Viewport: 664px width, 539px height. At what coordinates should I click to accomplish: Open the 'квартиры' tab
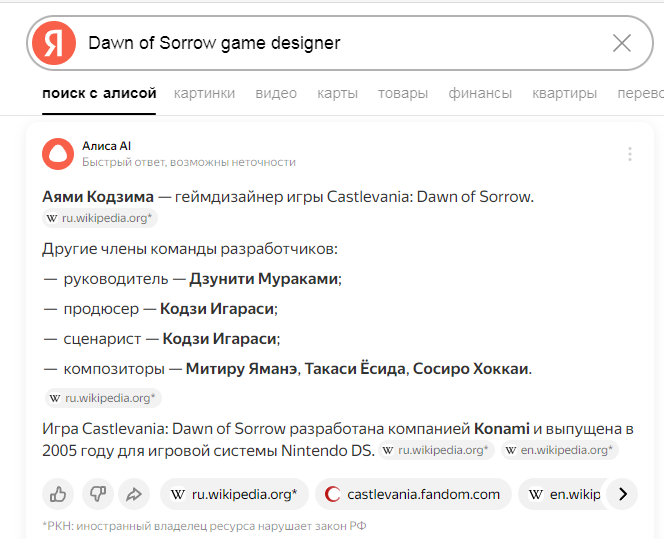(x=564, y=93)
